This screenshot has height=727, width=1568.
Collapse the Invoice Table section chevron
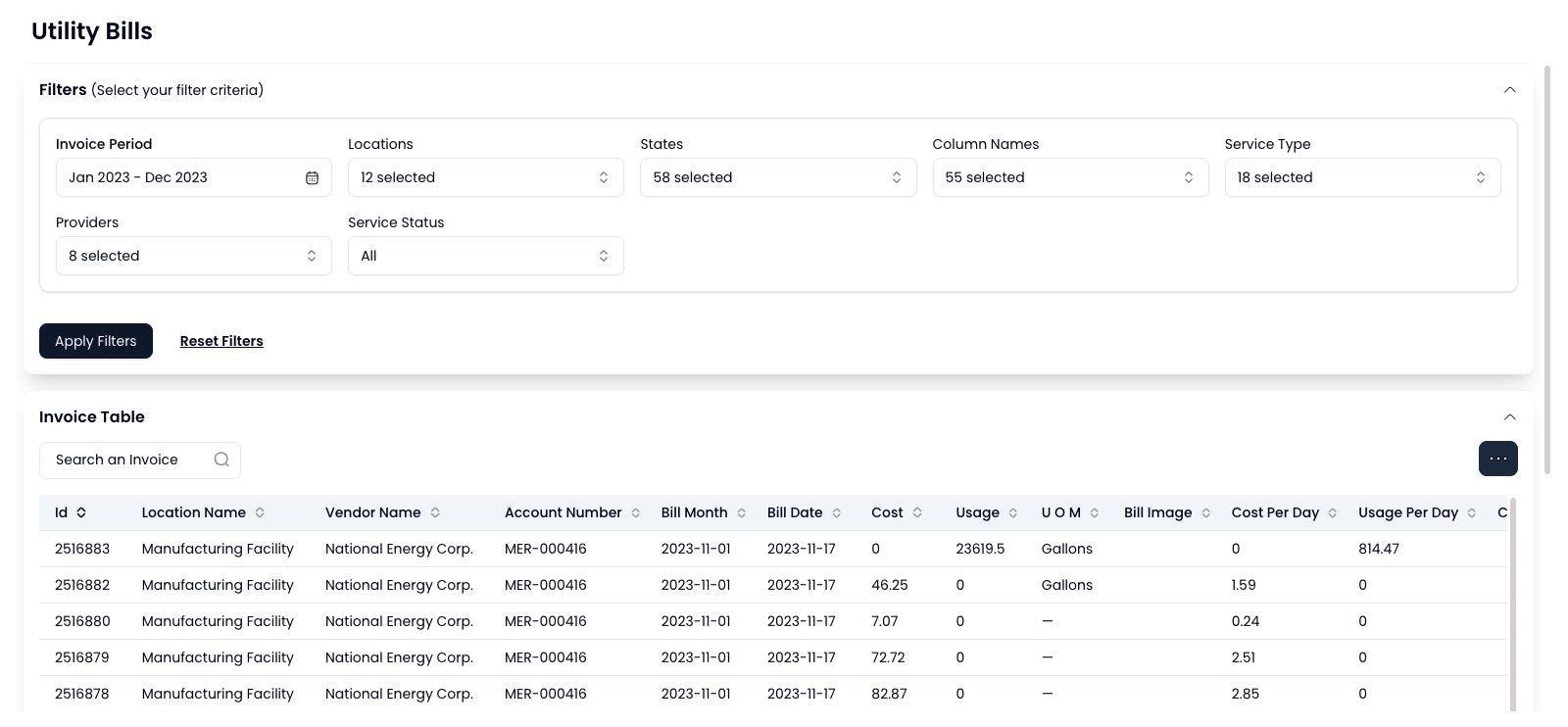coord(1509,417)
